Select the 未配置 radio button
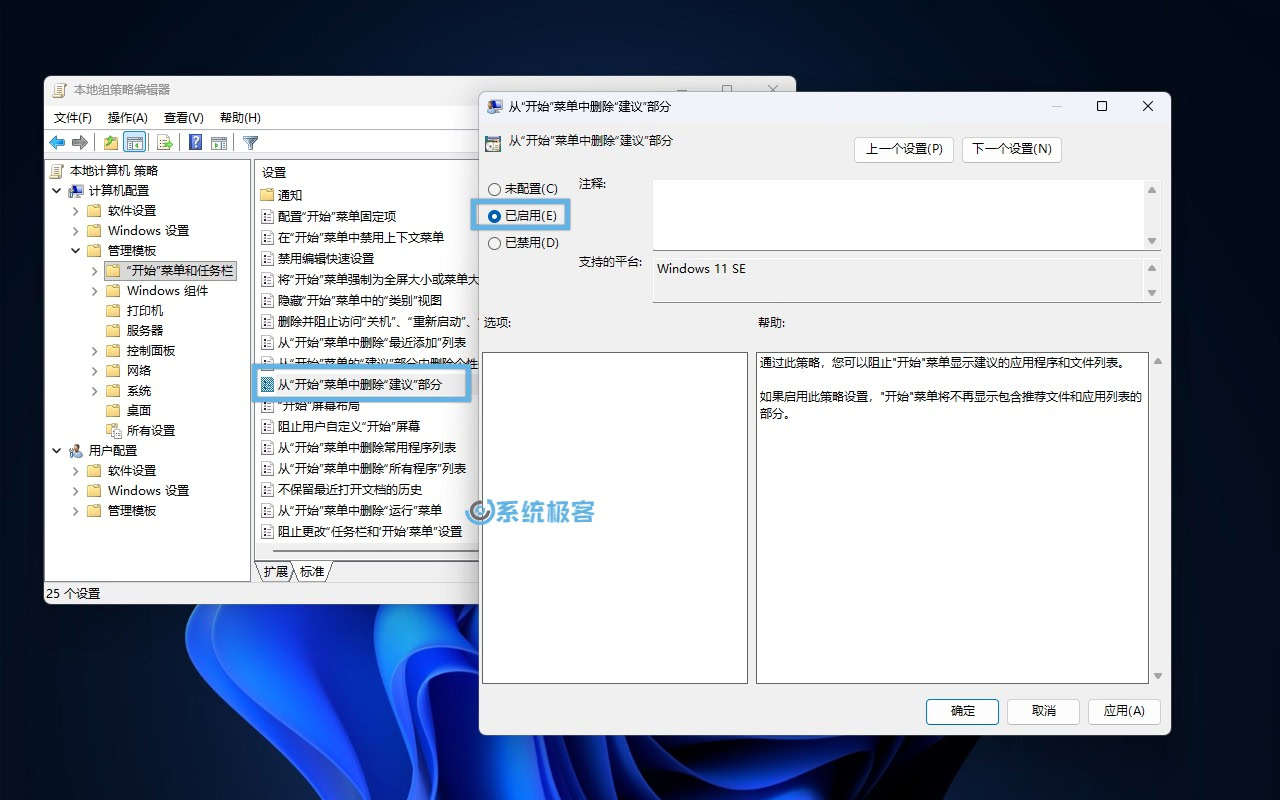Viewport: 1280px width, 800px height. (x=494, y=189)
